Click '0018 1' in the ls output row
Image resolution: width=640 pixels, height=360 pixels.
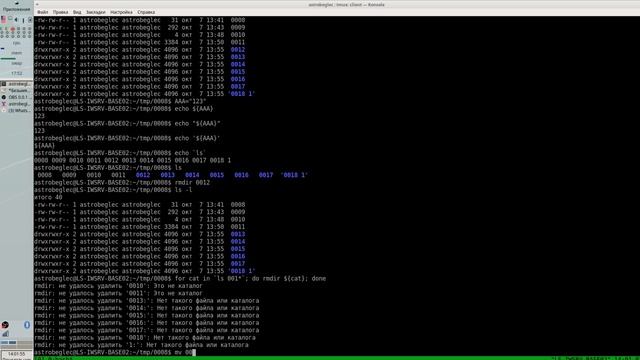tap(294, 175)
